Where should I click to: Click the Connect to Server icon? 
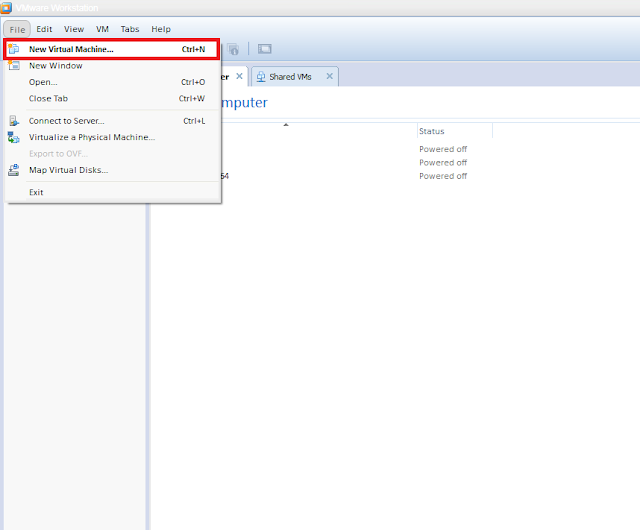(14, 121)
